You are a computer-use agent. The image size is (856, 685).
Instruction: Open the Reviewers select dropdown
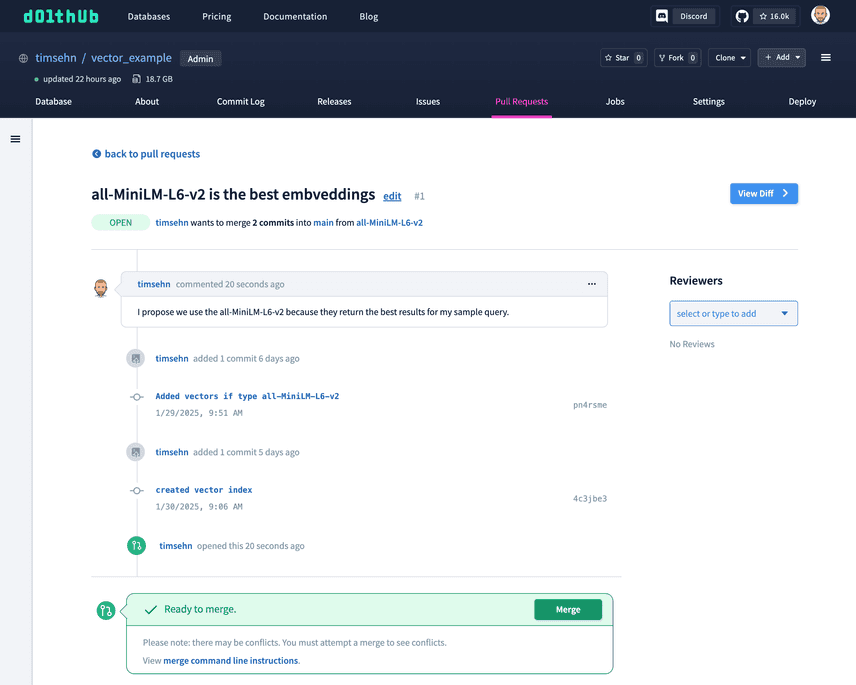pos(733,313)
